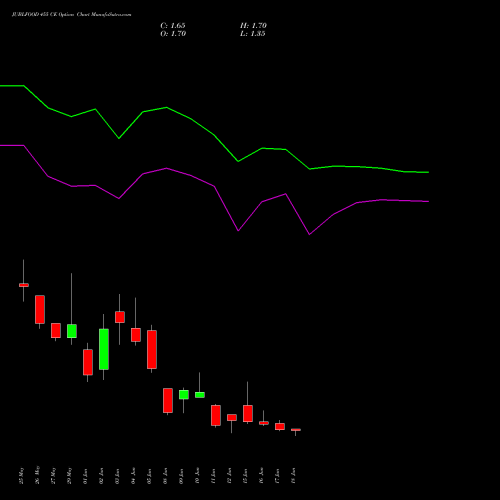Click the 02 Jun date label
This screenshot has height=500, width=500.
tap(102, 475)
